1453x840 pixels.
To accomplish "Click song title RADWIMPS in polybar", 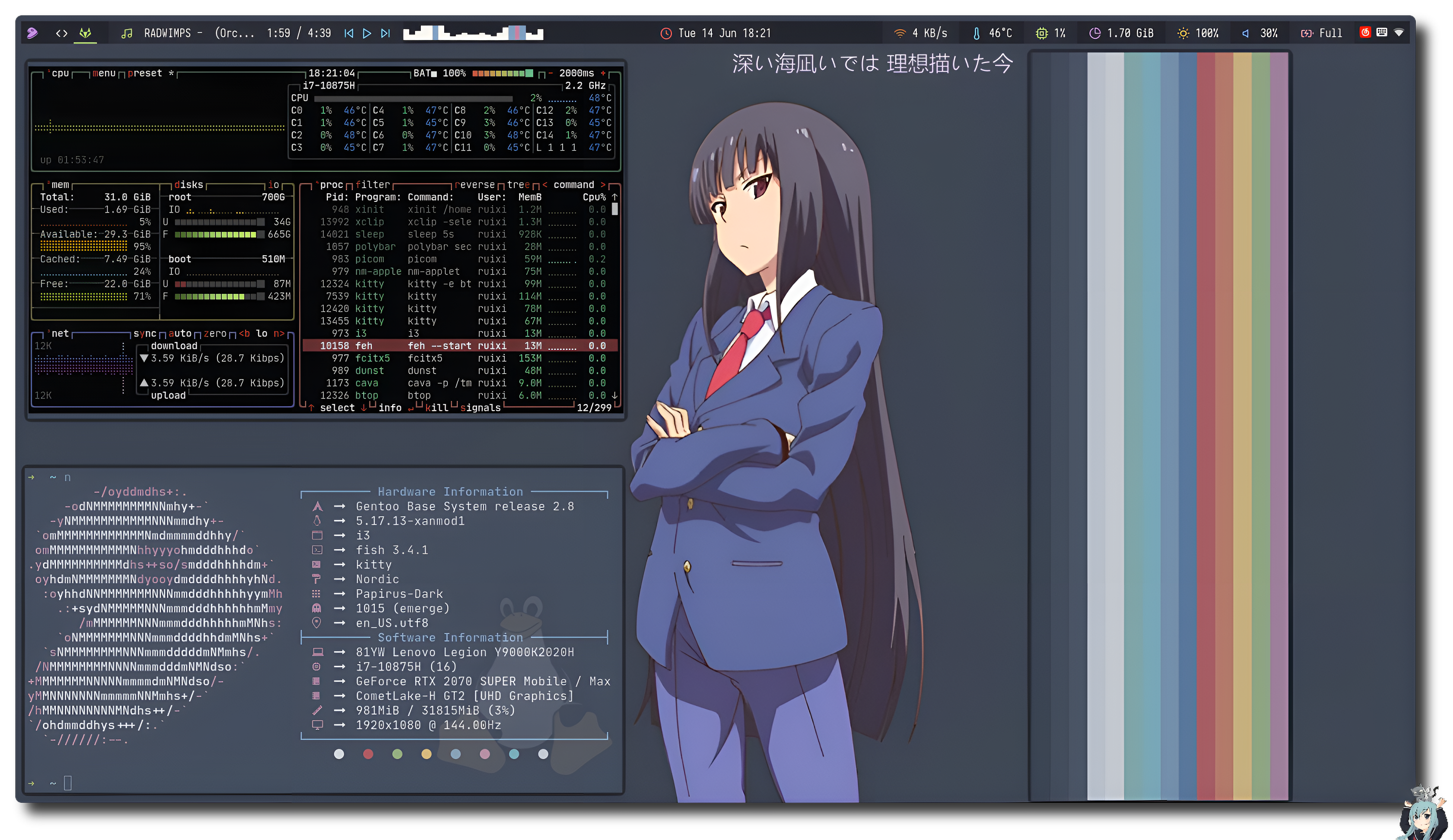I will pos(167,33).
